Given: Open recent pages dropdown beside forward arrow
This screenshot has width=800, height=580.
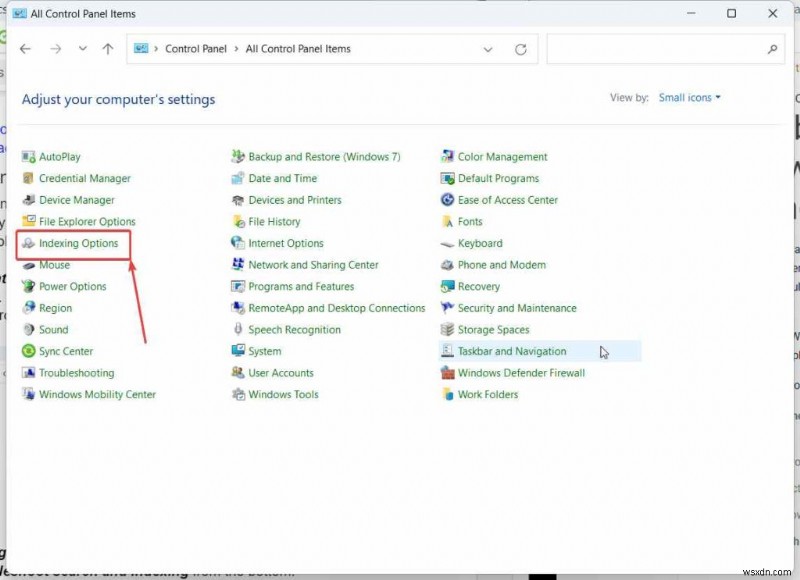Looking at the screenshot, I should (82, 48).
